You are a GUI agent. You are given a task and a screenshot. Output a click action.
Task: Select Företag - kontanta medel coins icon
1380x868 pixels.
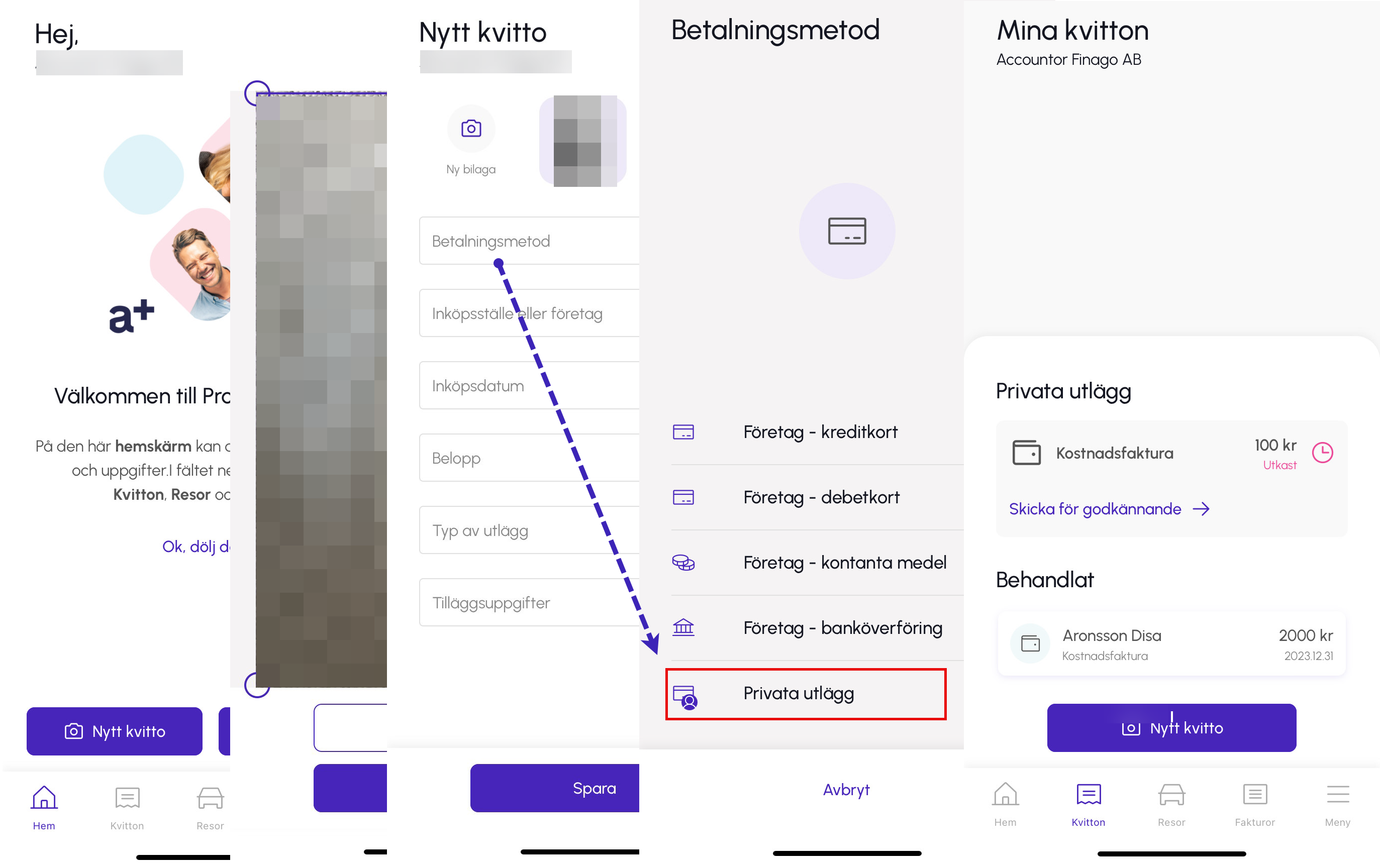coord(683,563)
